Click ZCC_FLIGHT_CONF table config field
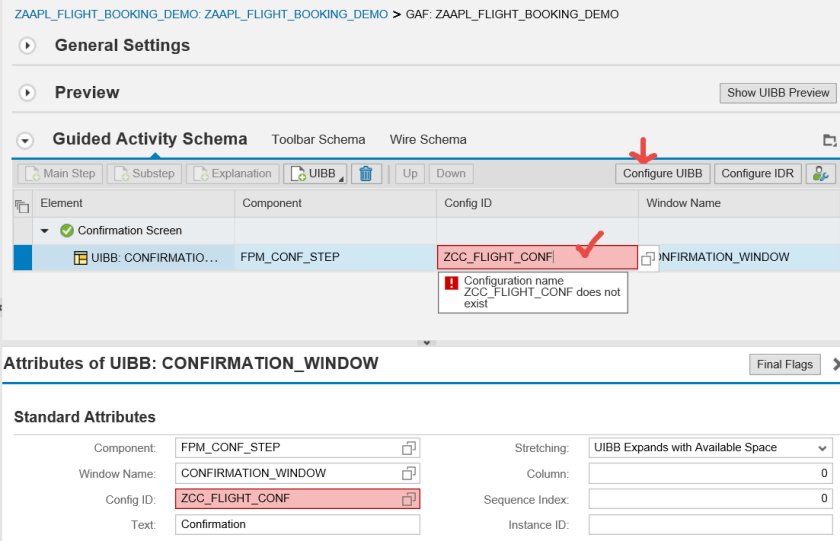 coord(537,257)
